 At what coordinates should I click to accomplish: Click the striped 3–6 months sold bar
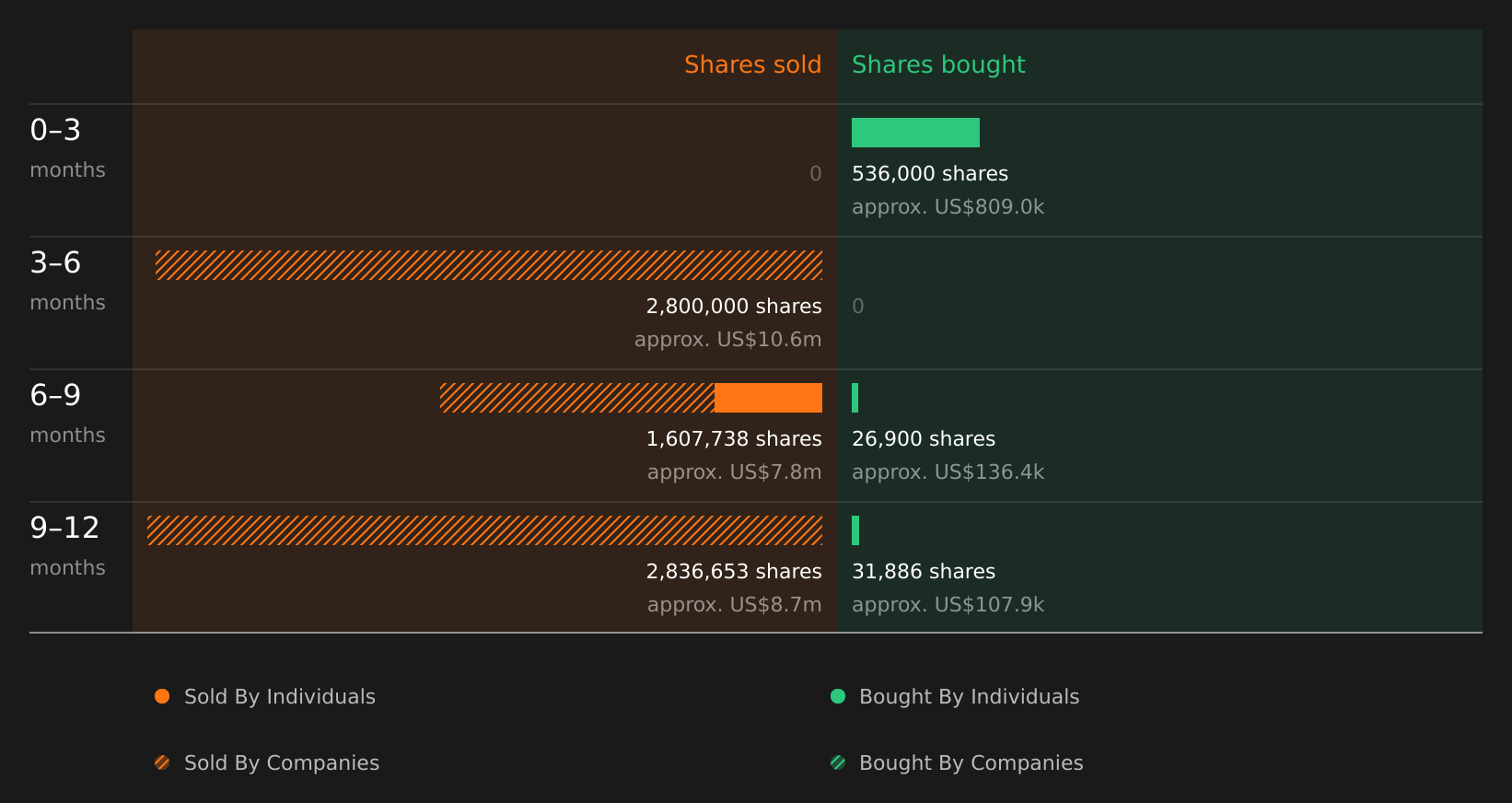(x=489, y=265)
